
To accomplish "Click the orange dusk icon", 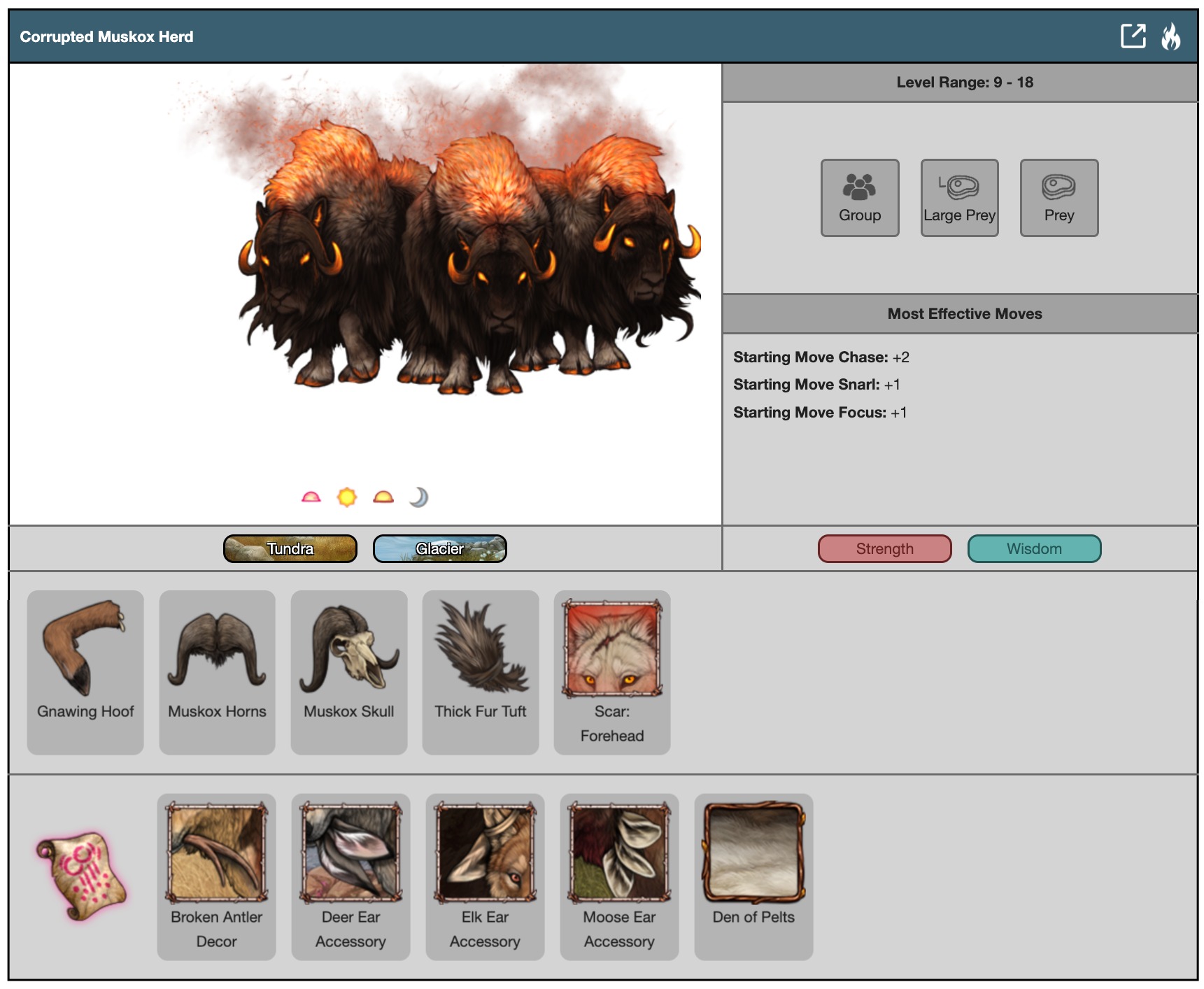I will [x=383, y=497].
